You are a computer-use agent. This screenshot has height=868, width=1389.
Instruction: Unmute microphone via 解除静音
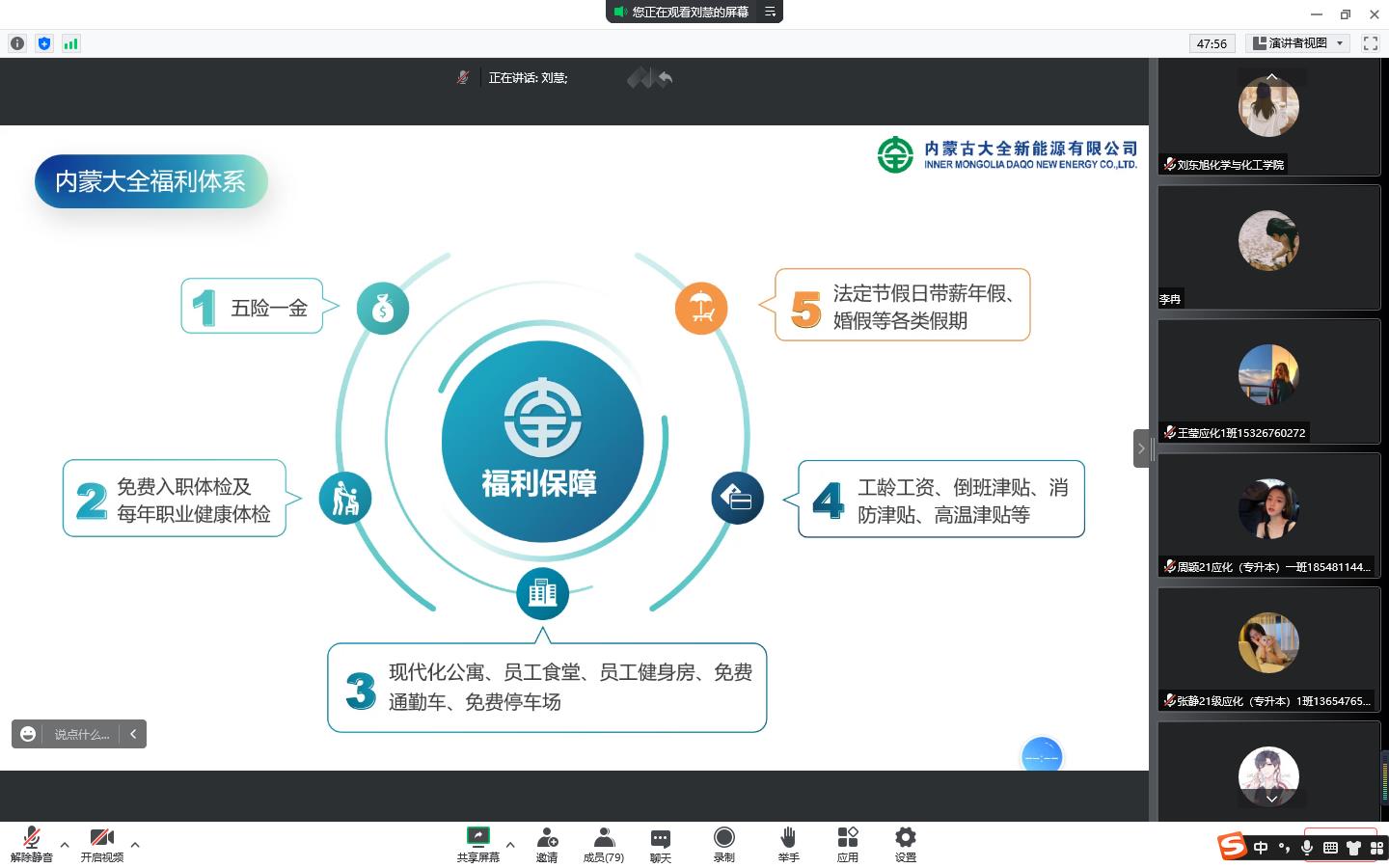coord(31,843)
